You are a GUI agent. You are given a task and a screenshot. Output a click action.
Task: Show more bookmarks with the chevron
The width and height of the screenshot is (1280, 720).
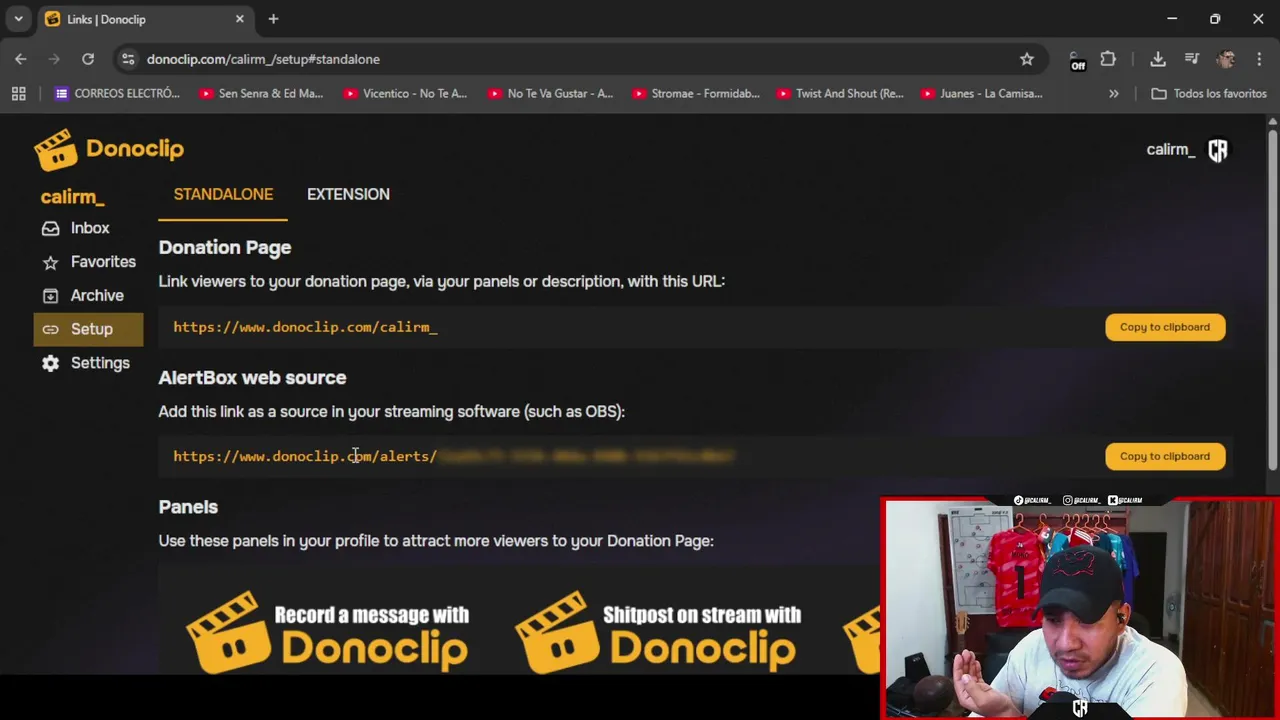[1114, 94]
